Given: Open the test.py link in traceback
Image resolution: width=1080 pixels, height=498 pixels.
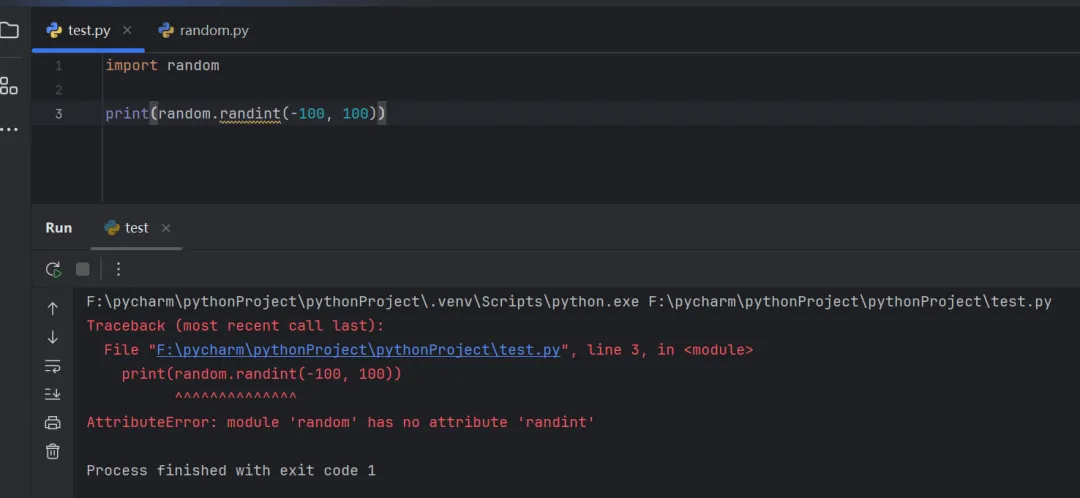Looking at the screenshot, I should (358, 350).
